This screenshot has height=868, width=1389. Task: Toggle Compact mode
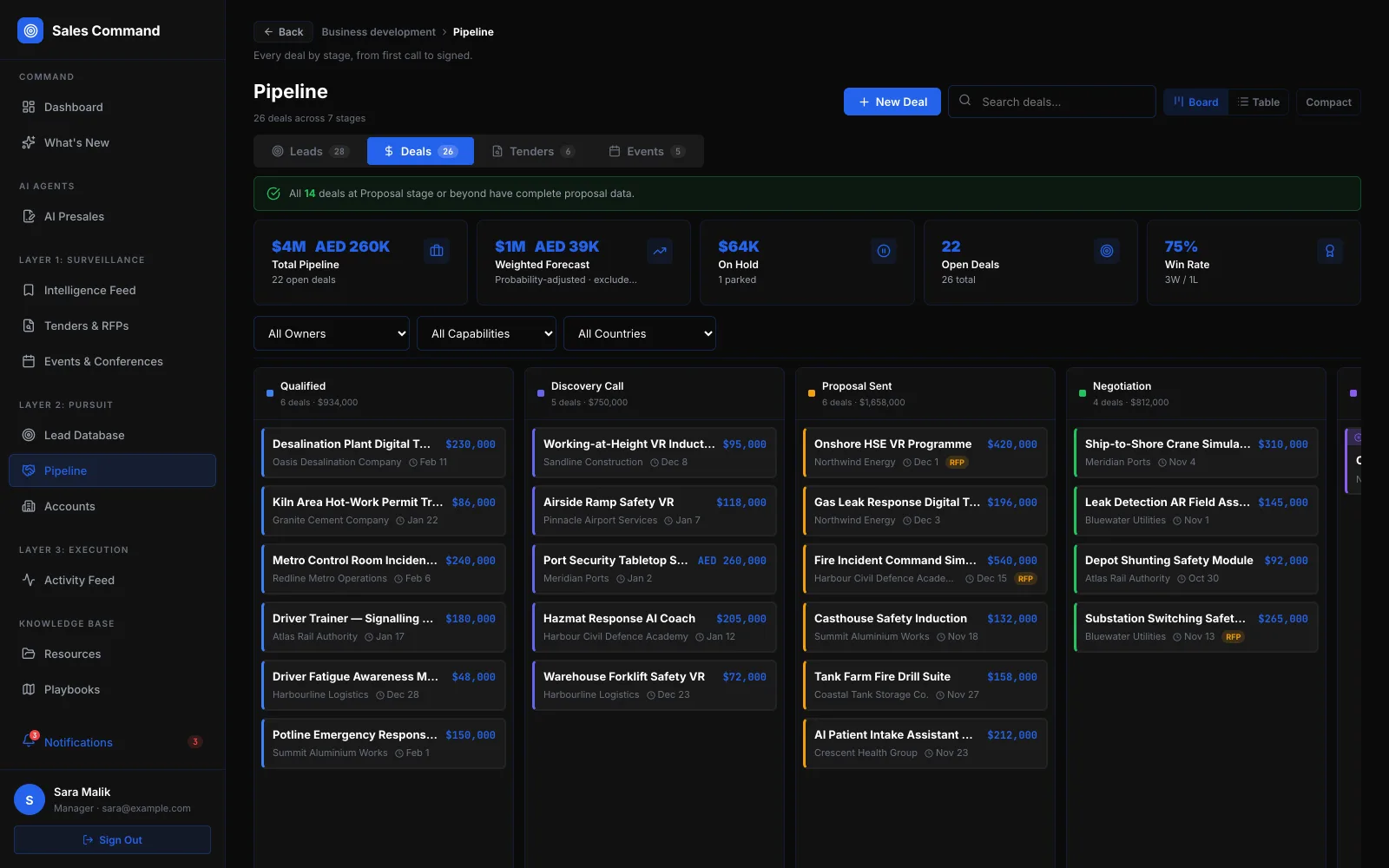click(x=1328, y=102)
